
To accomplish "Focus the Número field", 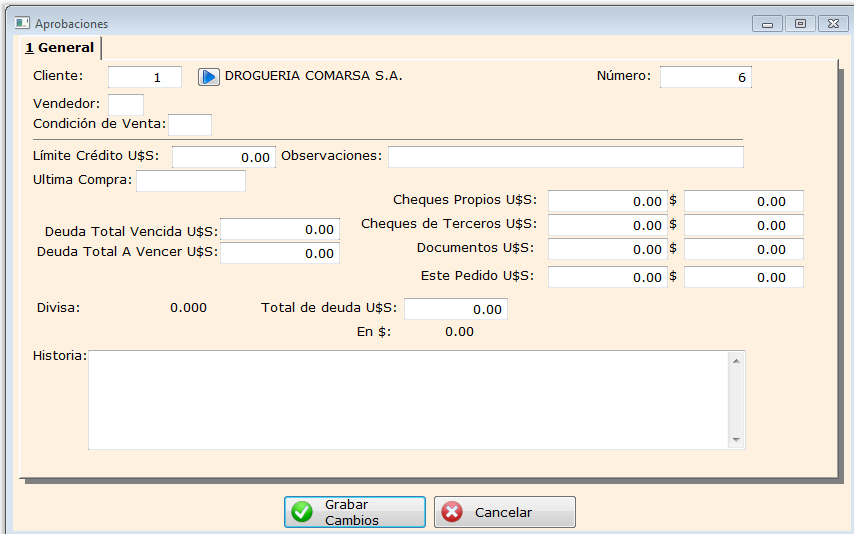I will [705, 77].
